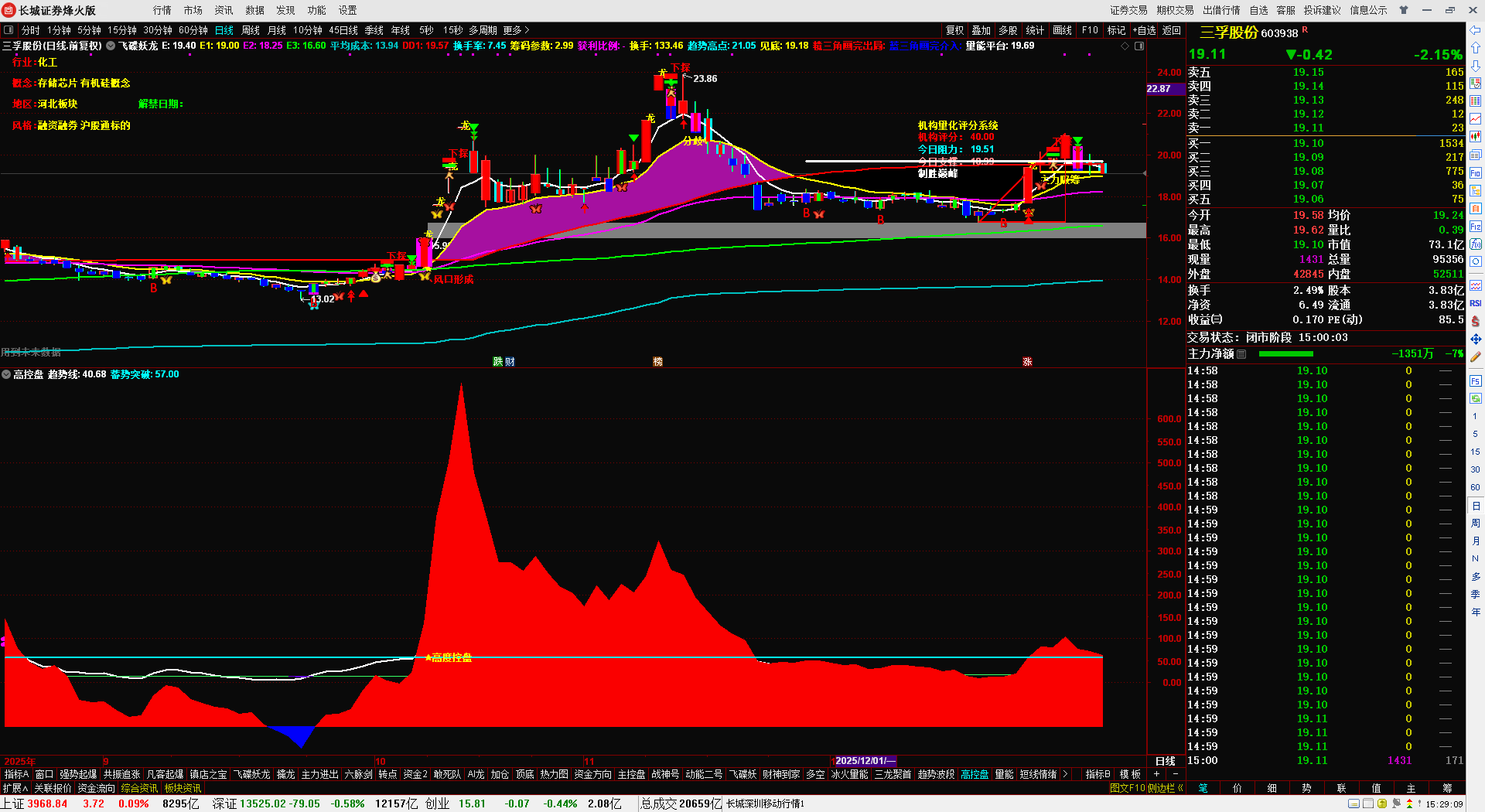Click the 财 event marker below the chart
The width and height of the screenshot is (1485, 812).
[x=510, y=361]
